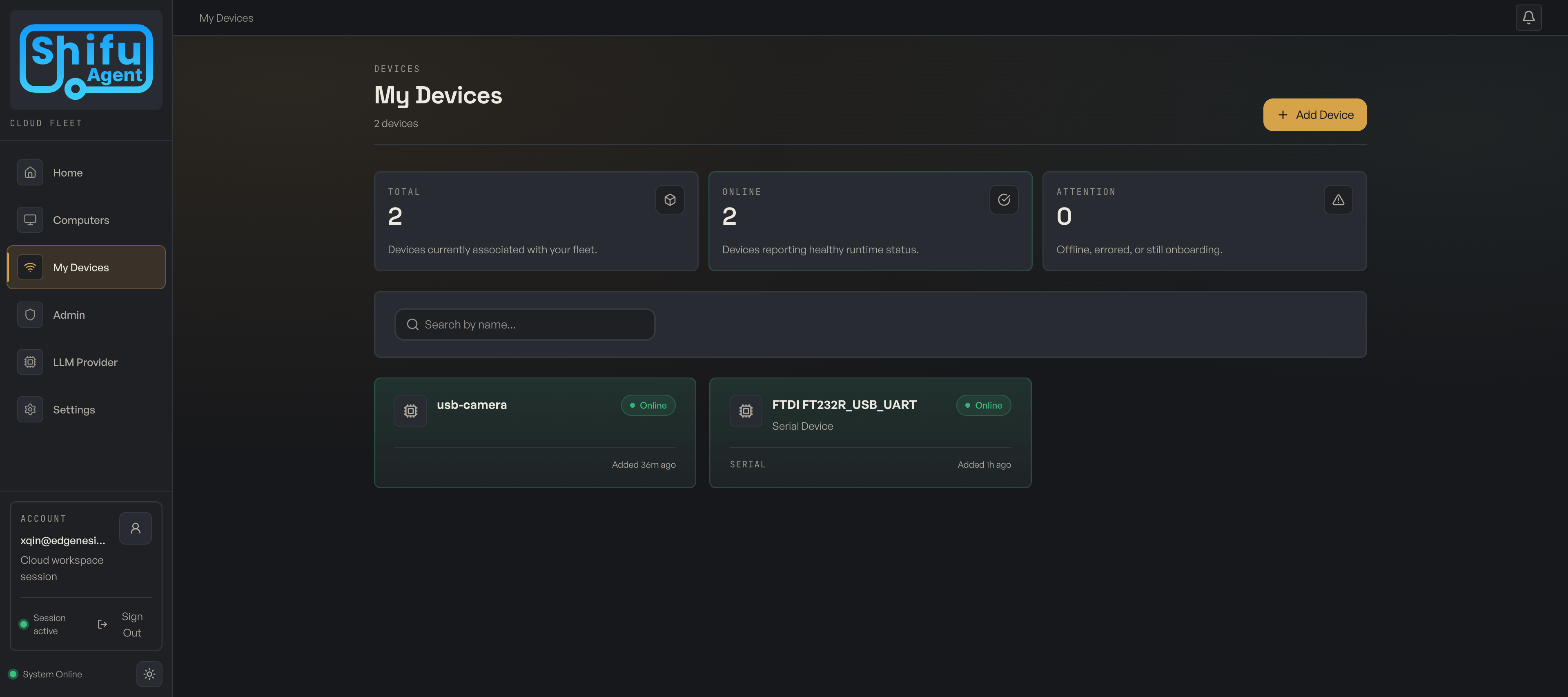
Task: Click the warning triangle on the Attention card
Action: tap(1338, 199)
